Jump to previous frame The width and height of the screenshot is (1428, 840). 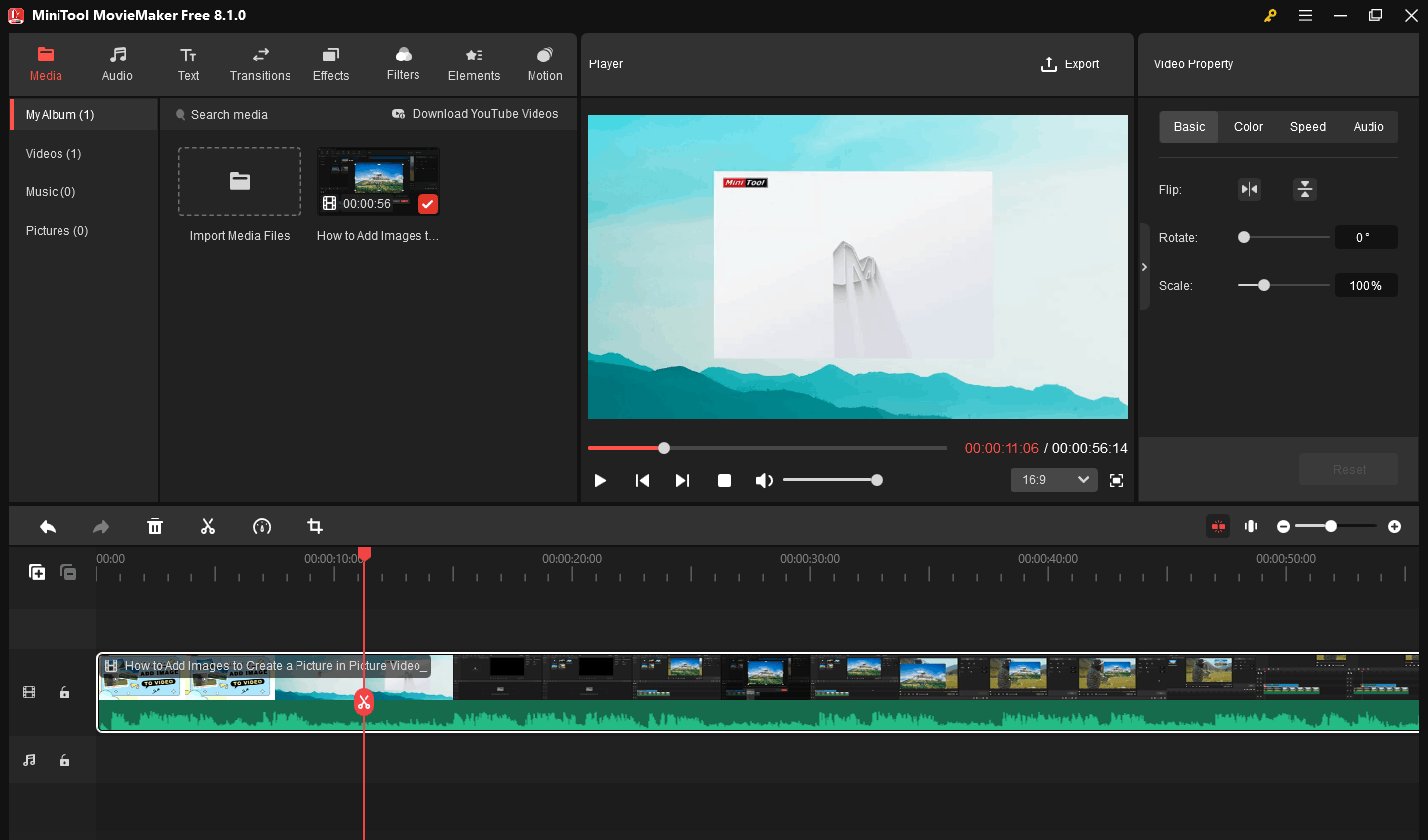click(x=642, y=480)
